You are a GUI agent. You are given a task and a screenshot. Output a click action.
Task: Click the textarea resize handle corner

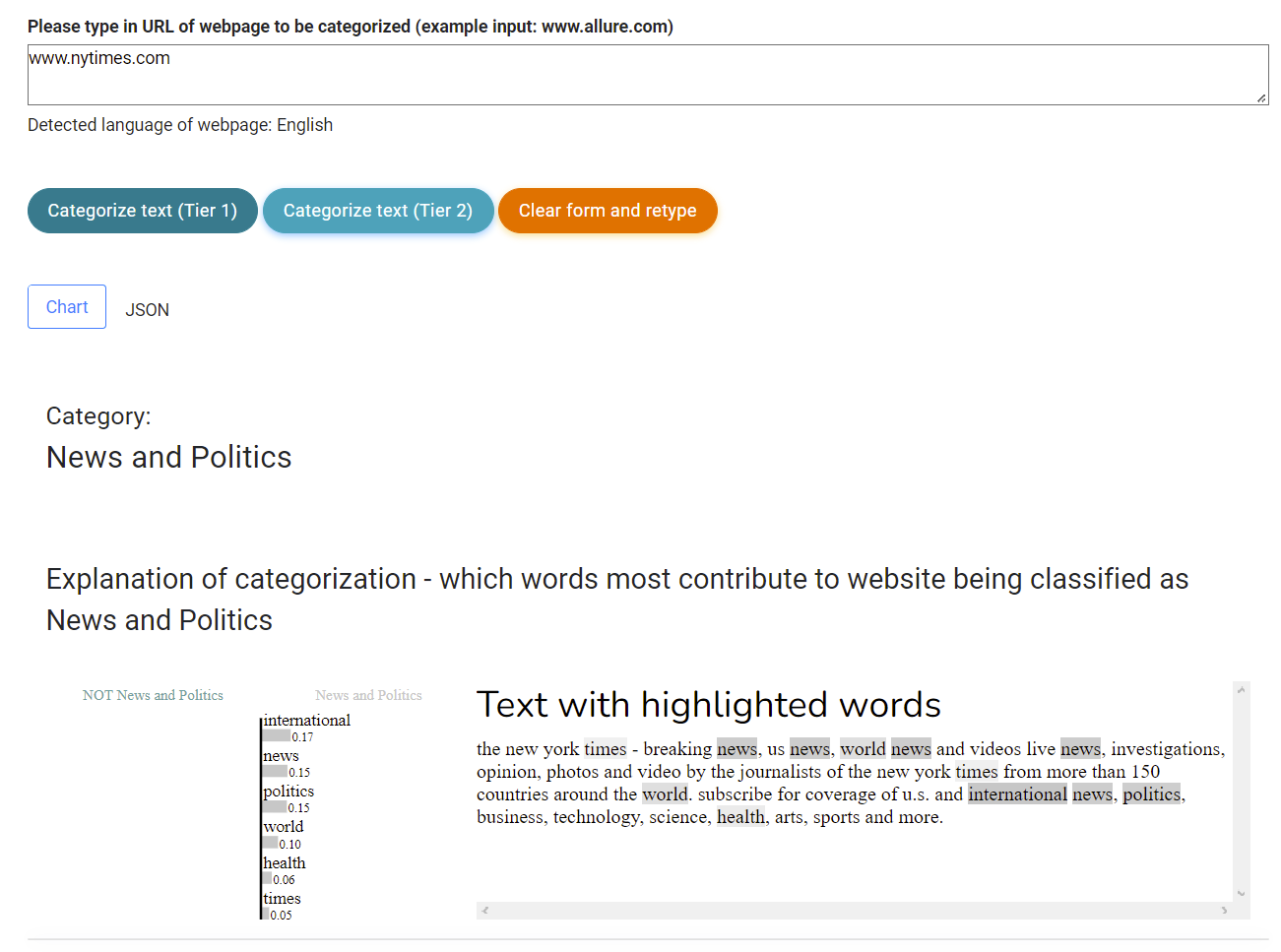tap(1261, 97)
